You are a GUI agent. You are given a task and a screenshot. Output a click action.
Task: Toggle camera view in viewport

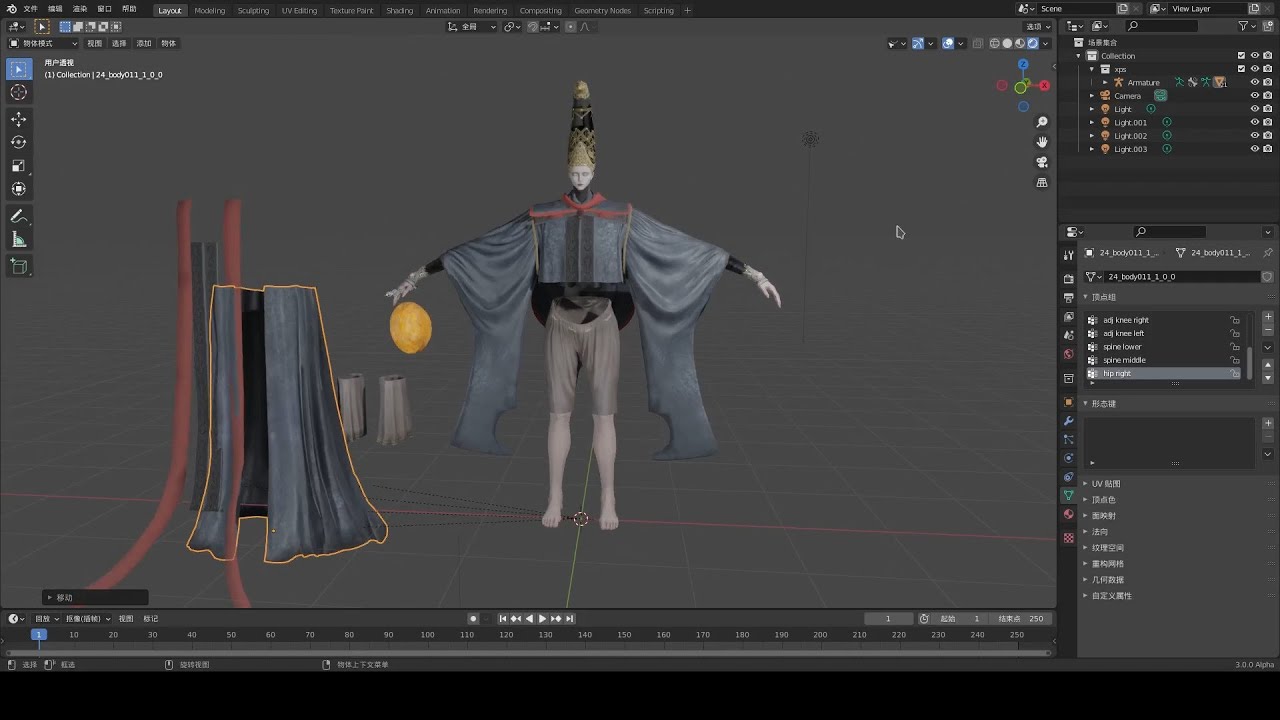[x=1042, y=162]
